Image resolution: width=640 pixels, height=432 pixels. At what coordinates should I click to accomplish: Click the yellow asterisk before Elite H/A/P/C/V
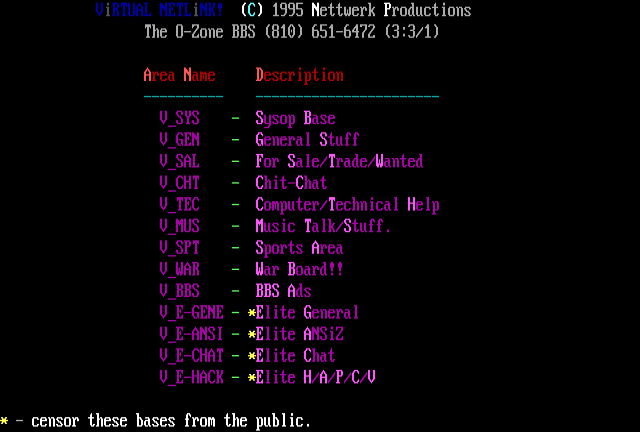251,379
